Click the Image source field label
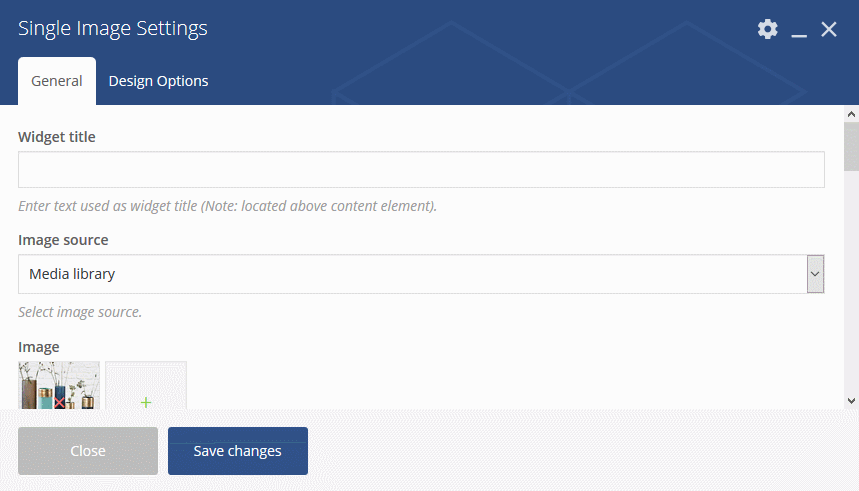859x491 pixels. (x=63, y=240)
